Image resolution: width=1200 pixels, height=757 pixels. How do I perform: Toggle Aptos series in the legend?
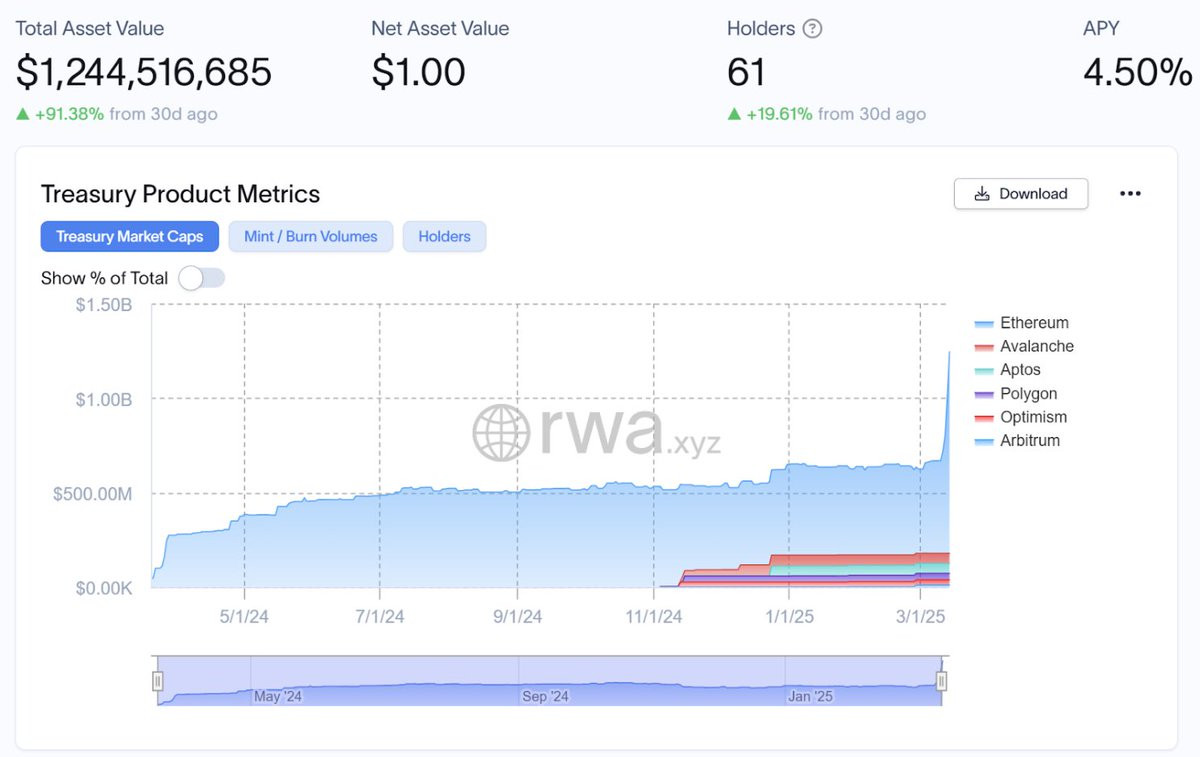1008,370
